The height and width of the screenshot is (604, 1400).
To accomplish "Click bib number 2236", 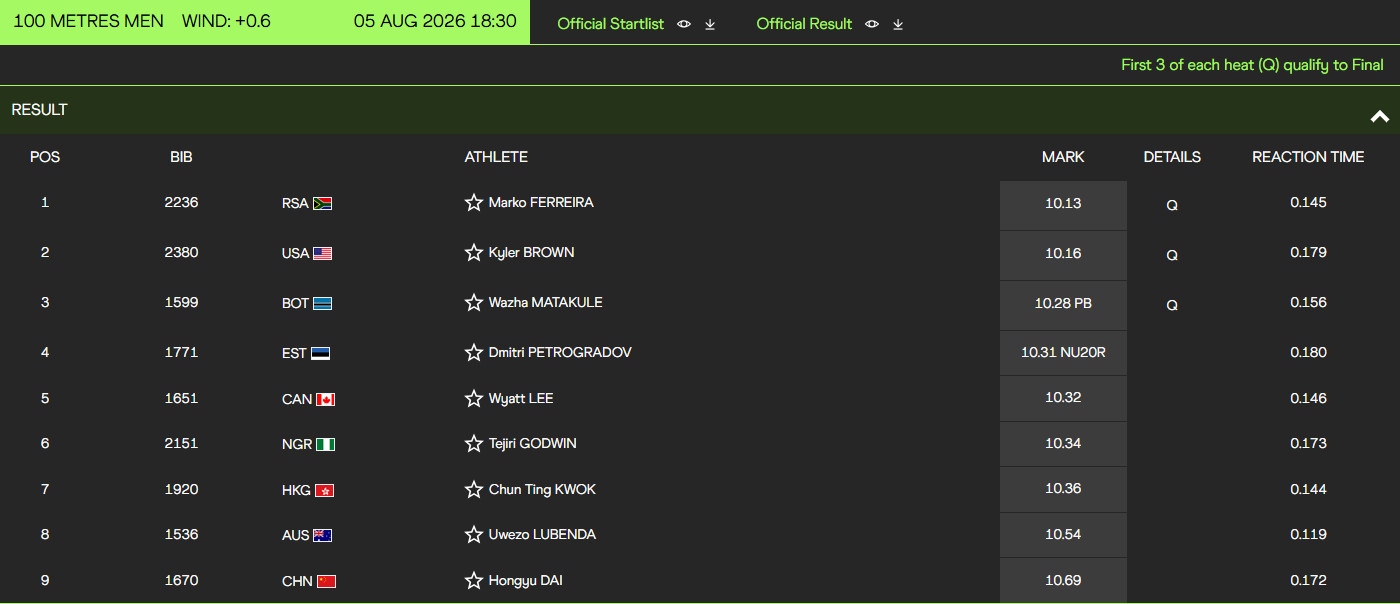I will tap(181, 203).
